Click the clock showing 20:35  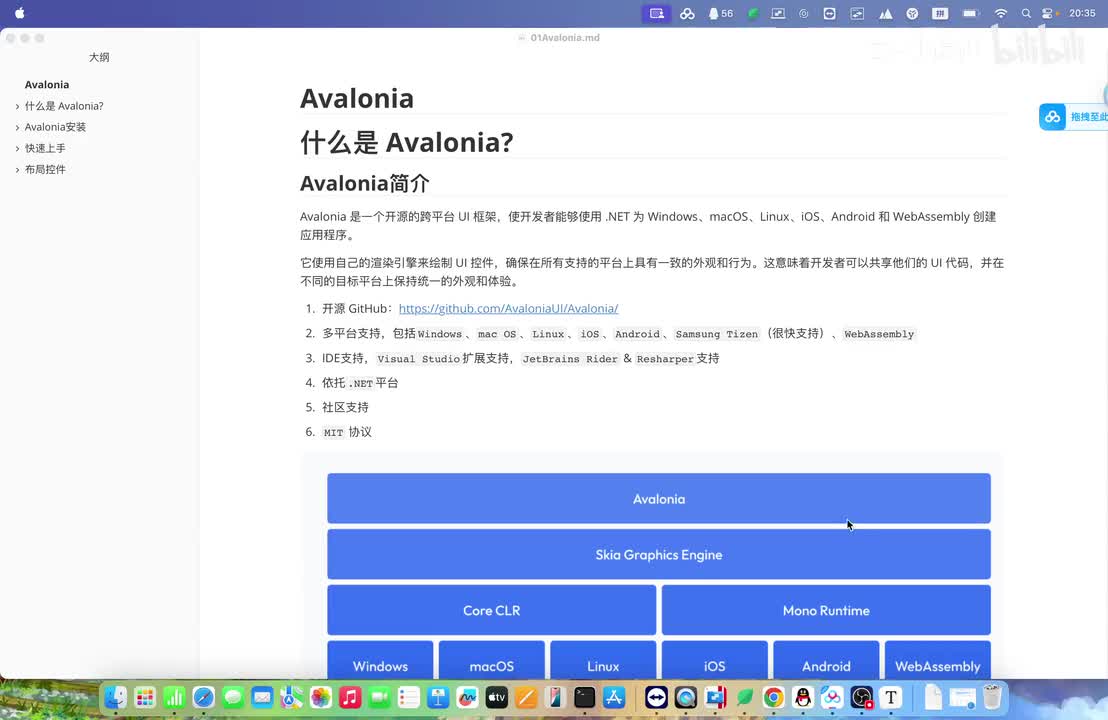(x=1082, y=13)
